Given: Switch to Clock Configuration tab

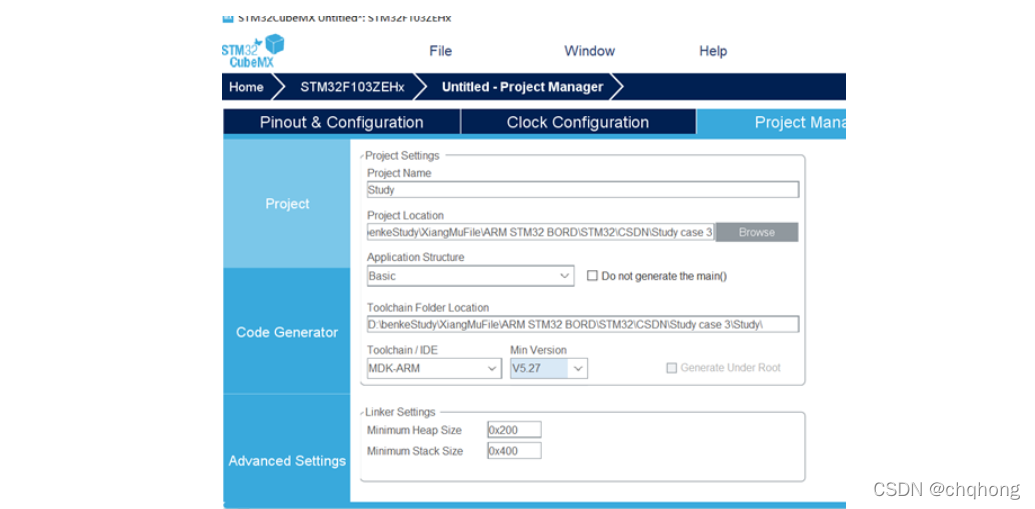Looking at the screenshot, I should point(578,122).
